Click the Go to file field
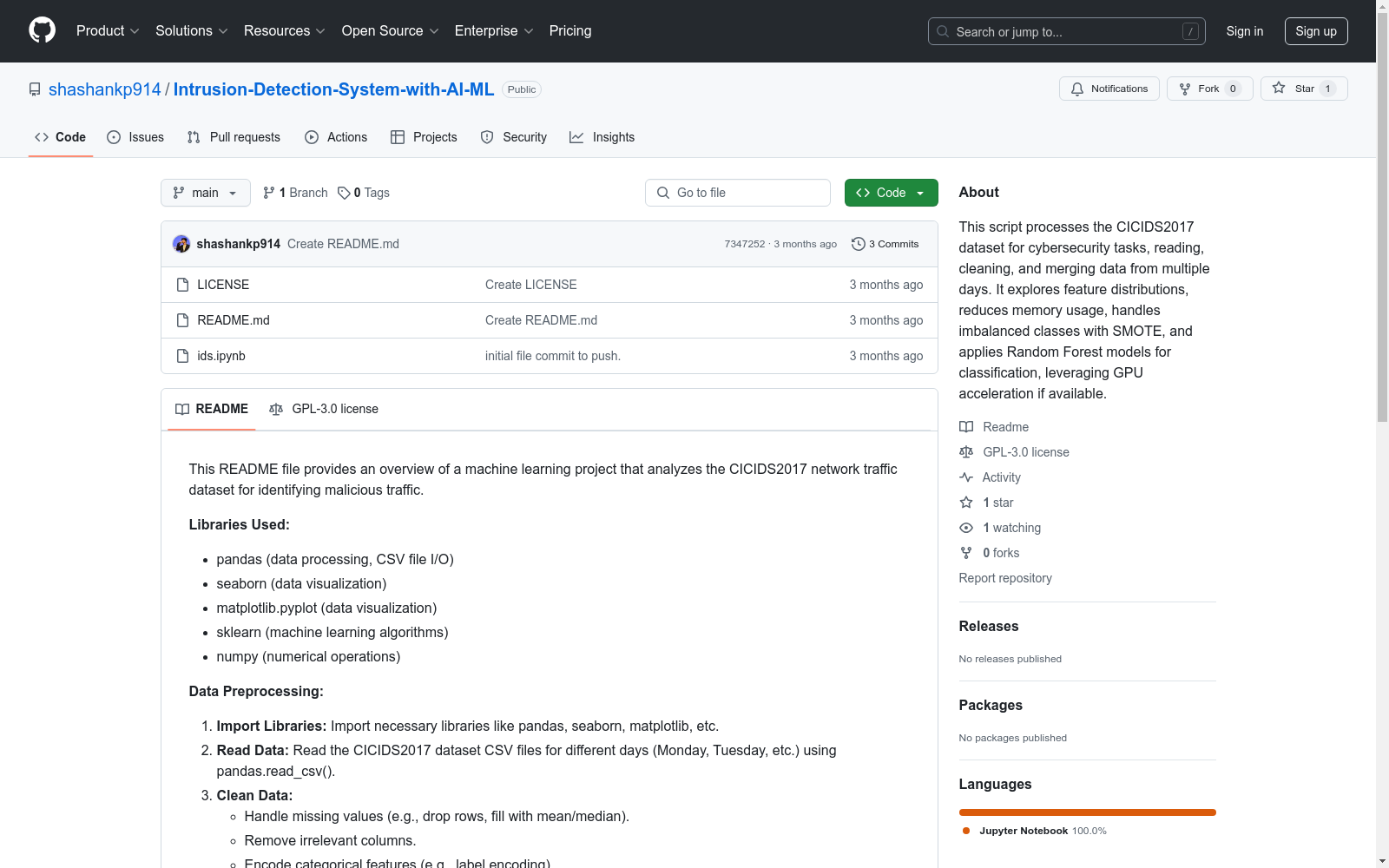The image size is (1389, 868). (738, 193)
